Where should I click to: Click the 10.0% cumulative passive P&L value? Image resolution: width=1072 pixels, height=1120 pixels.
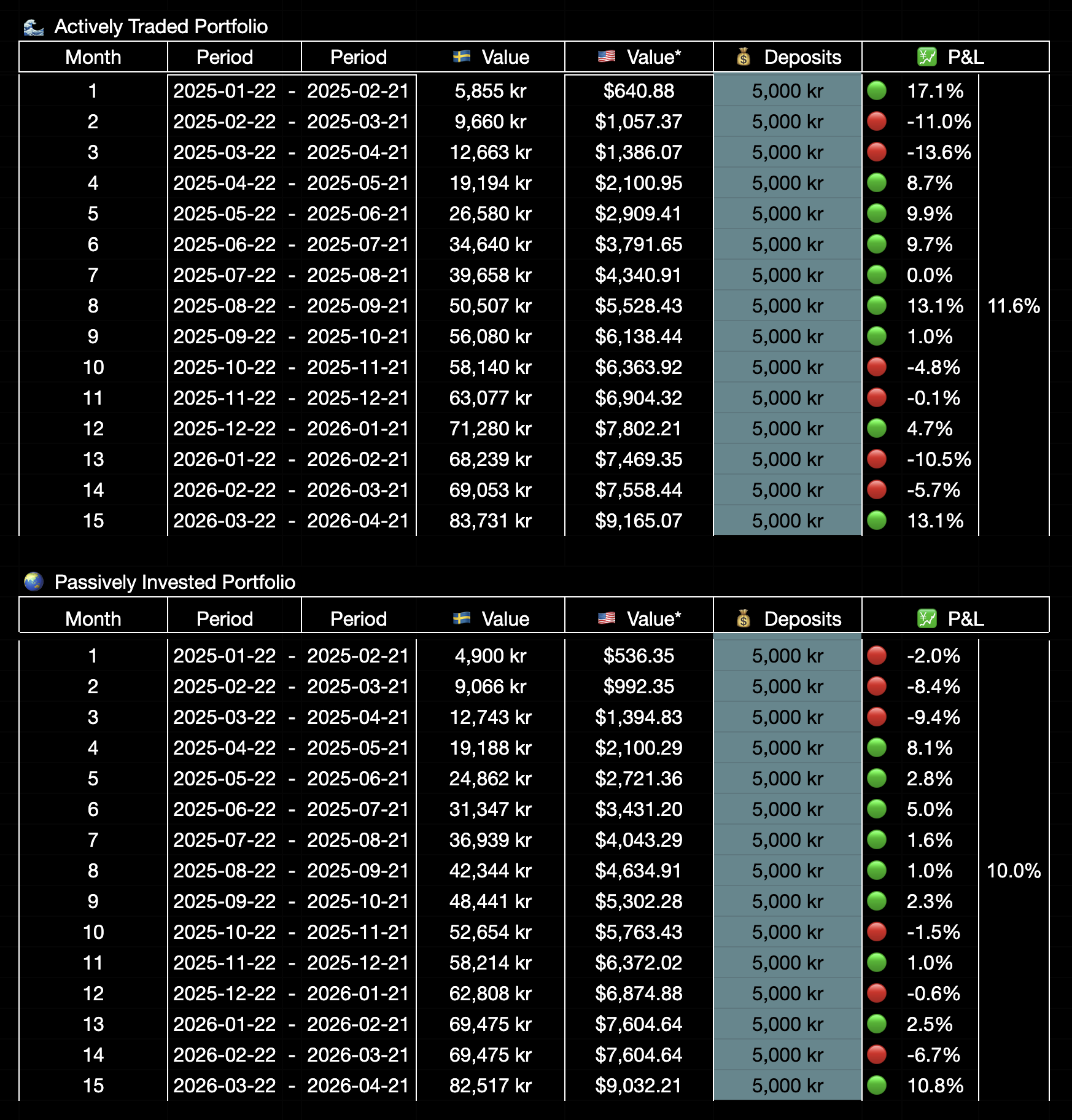click(x=1014, y=871)
